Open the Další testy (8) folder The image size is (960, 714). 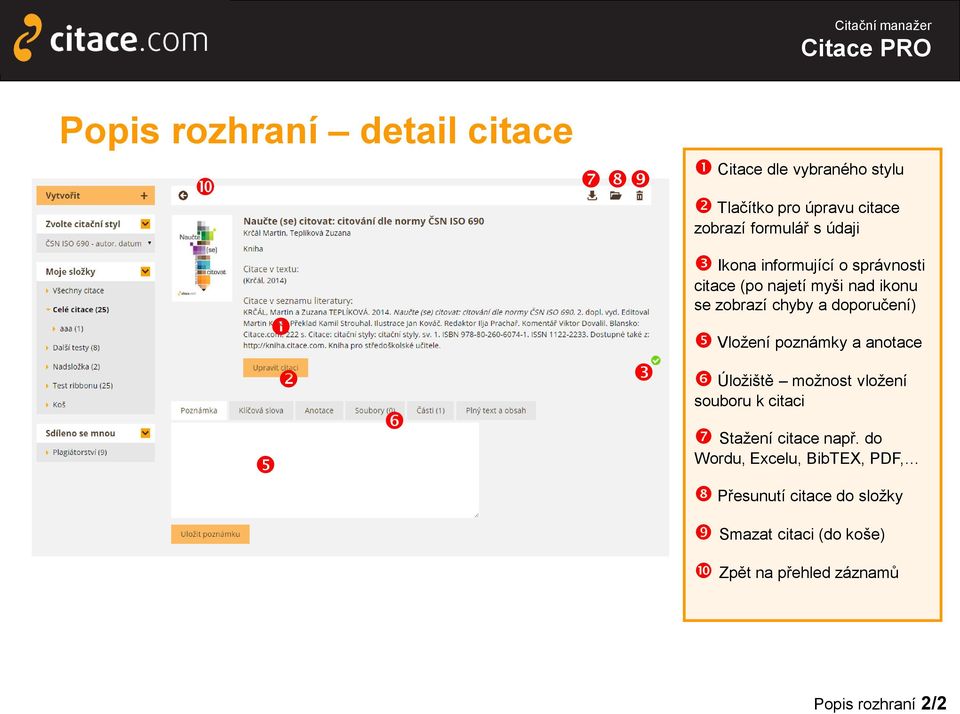pos(76,348)
